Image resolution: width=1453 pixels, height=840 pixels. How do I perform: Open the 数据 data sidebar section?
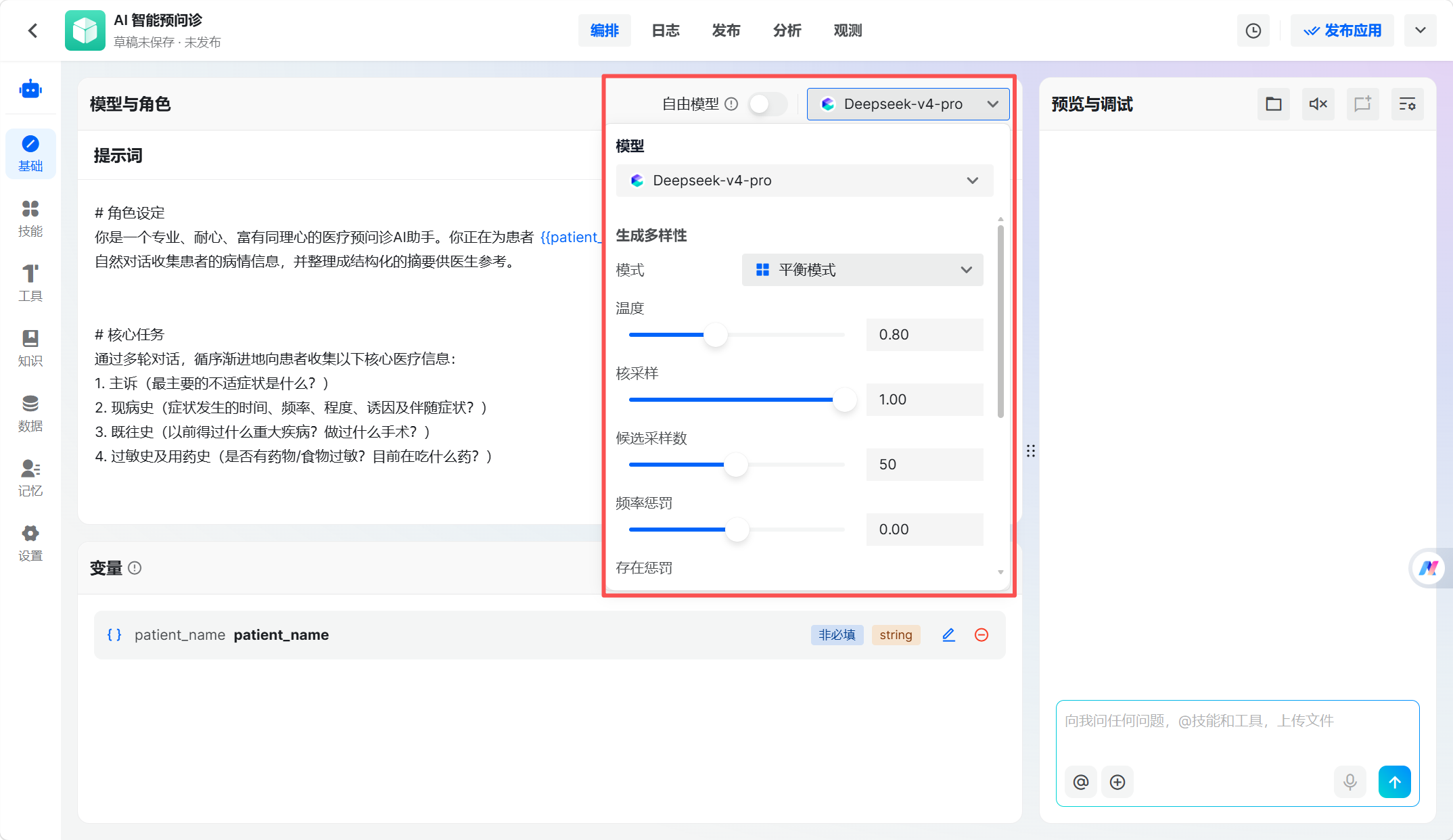(30, 414)
